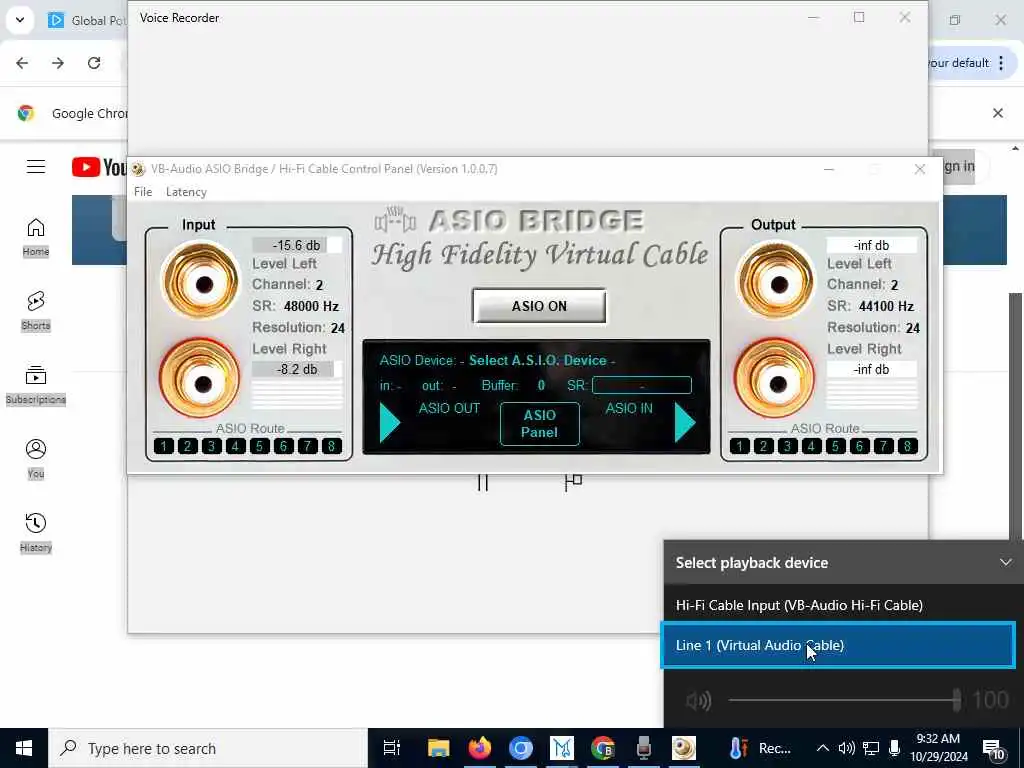This screenshot has width=1024, height=768.
Task: Toggle Input ASIO Route channel 1
Action: 163,446
